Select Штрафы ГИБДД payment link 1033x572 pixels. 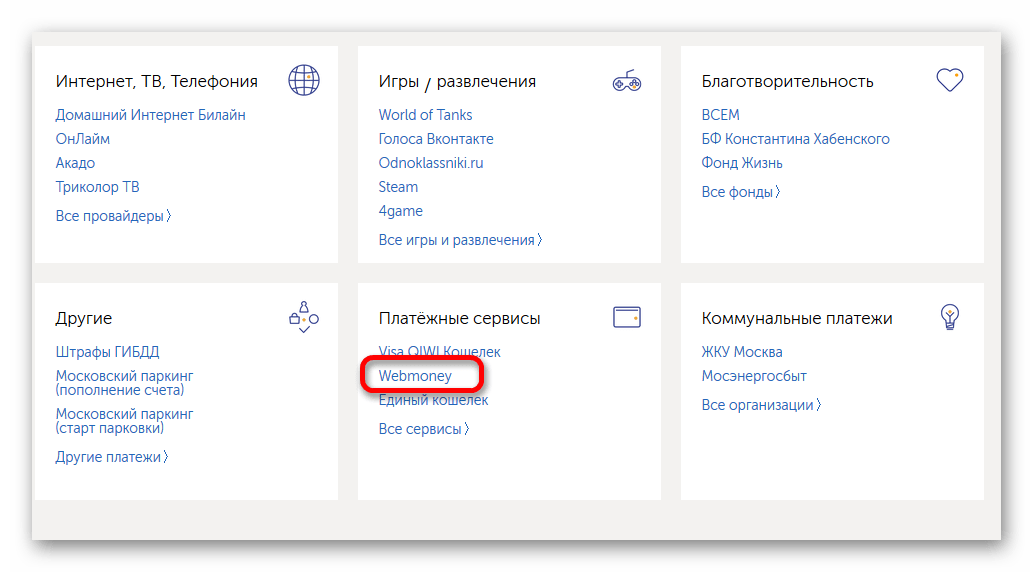click(107, 352)
